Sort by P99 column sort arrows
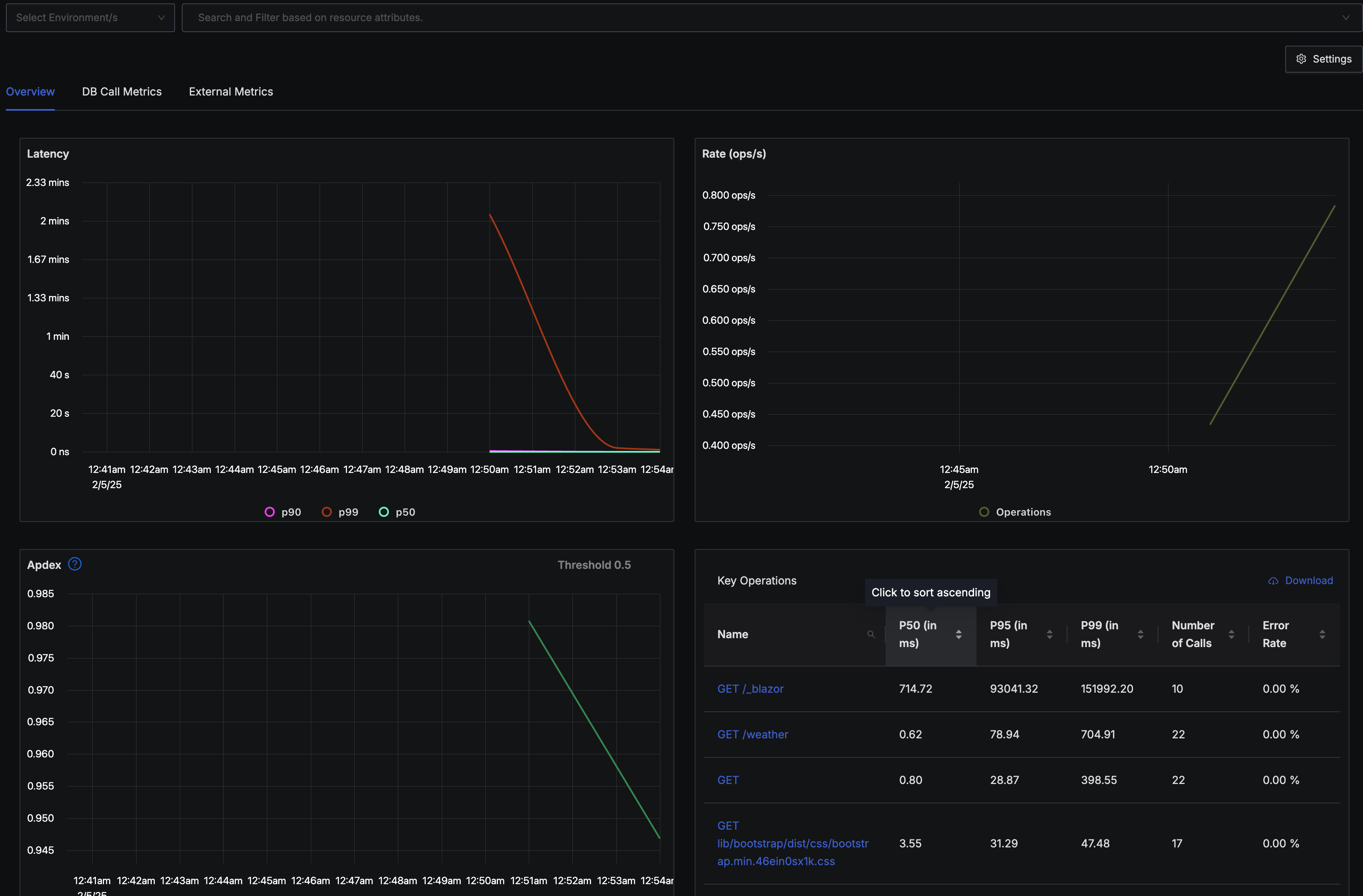The height and width of the screenshot is (896, 1363). pyautogui.click(x=1140, y=634)
